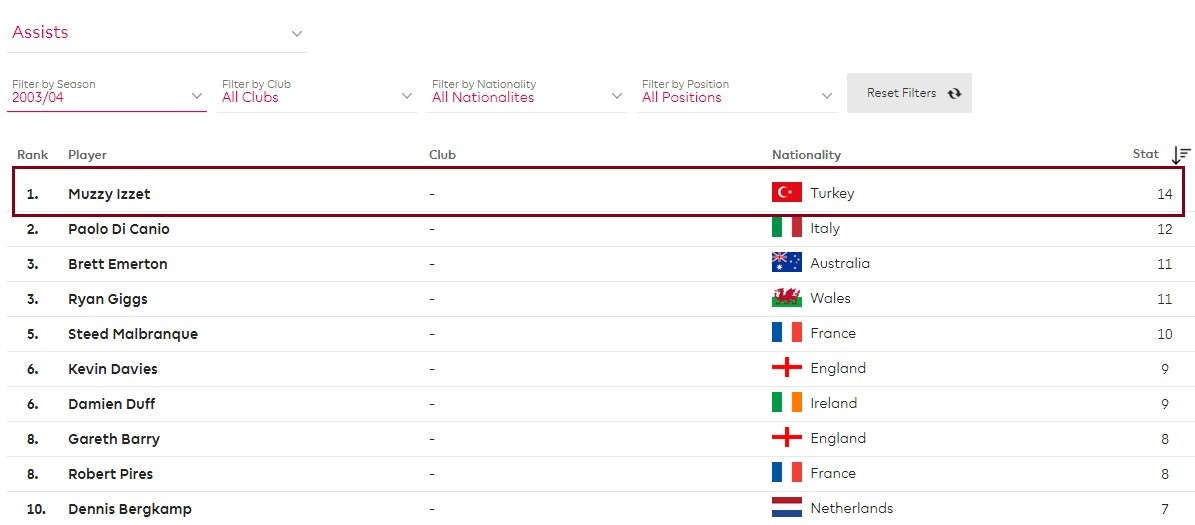Image resolution: width=1195 pixels, height=525 pixels.
Task: Click the Netherlands flag icon
Action: [x=786, y=508]
